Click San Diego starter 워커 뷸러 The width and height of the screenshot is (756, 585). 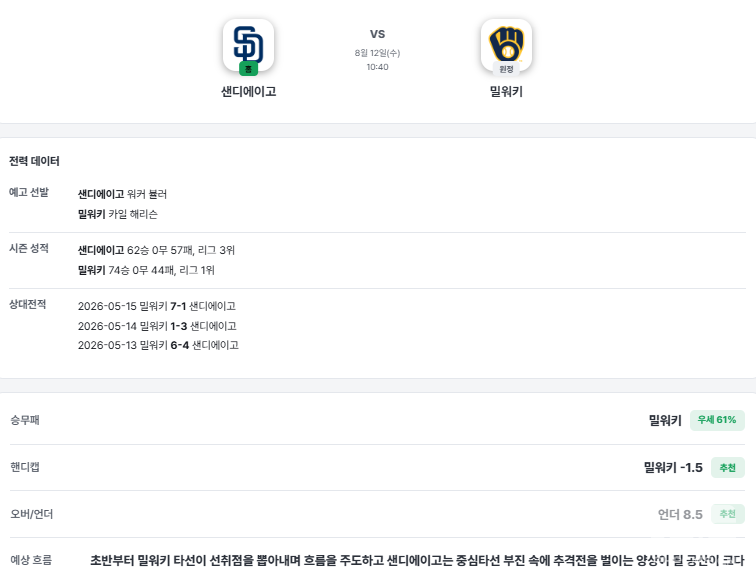[x=147, y=194]
